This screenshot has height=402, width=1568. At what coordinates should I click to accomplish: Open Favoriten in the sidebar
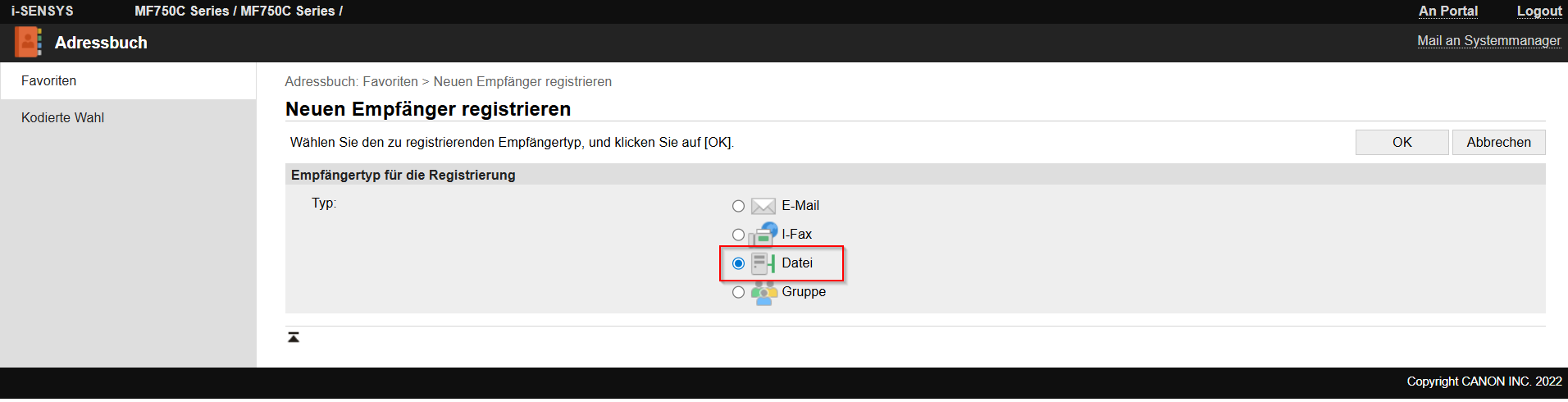point(49,81)
